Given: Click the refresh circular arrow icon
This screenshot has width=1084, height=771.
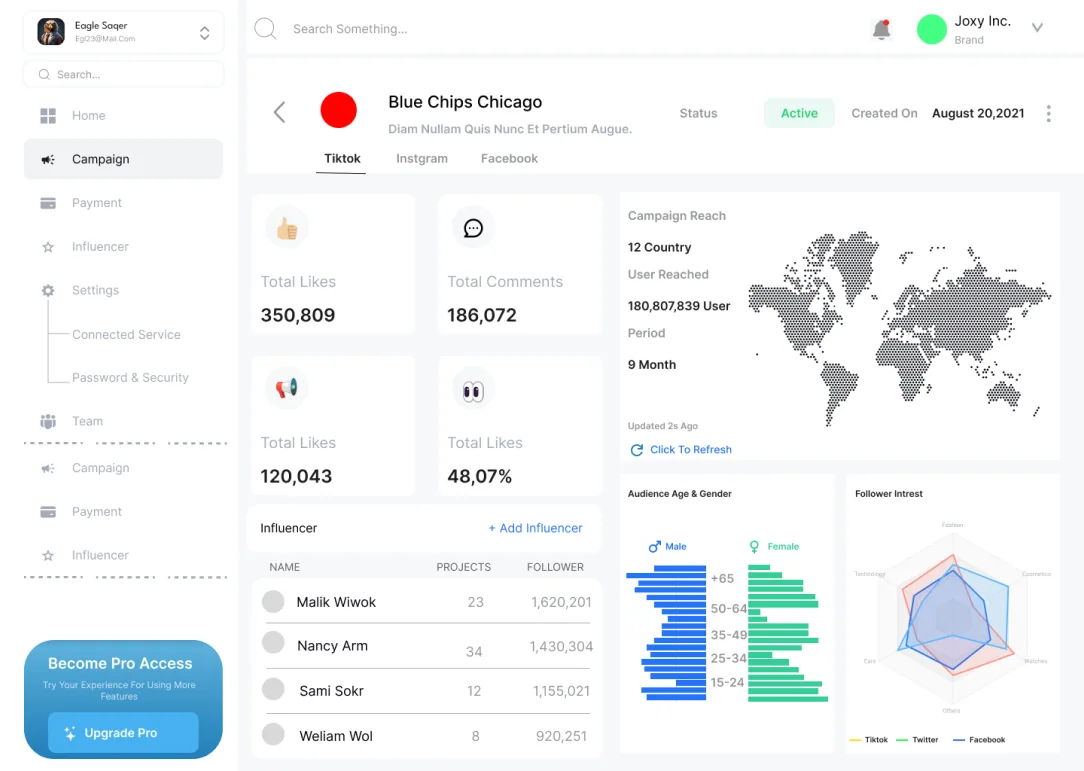Looking at the screenshot, I should pos(637,450).
